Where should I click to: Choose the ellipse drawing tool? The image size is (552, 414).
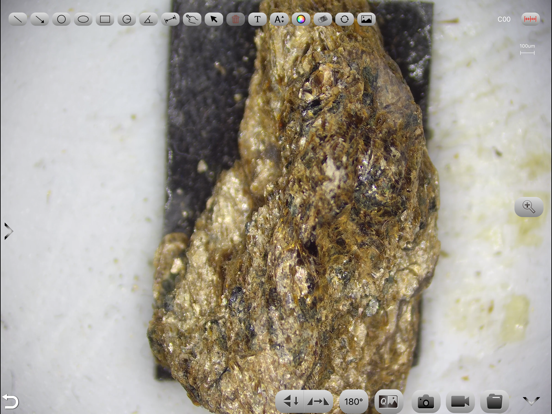point(83,19)
